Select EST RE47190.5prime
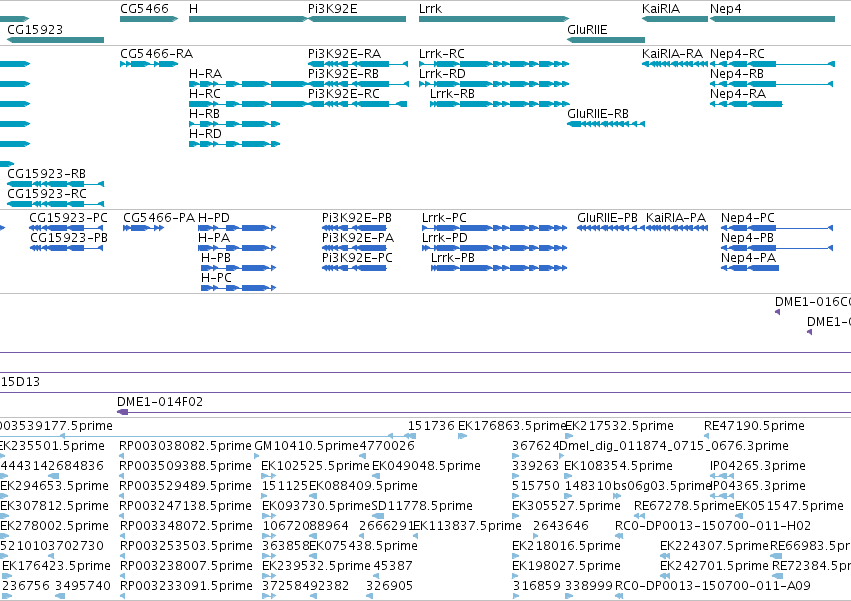The image size is (851, 601). click(706, 436)
